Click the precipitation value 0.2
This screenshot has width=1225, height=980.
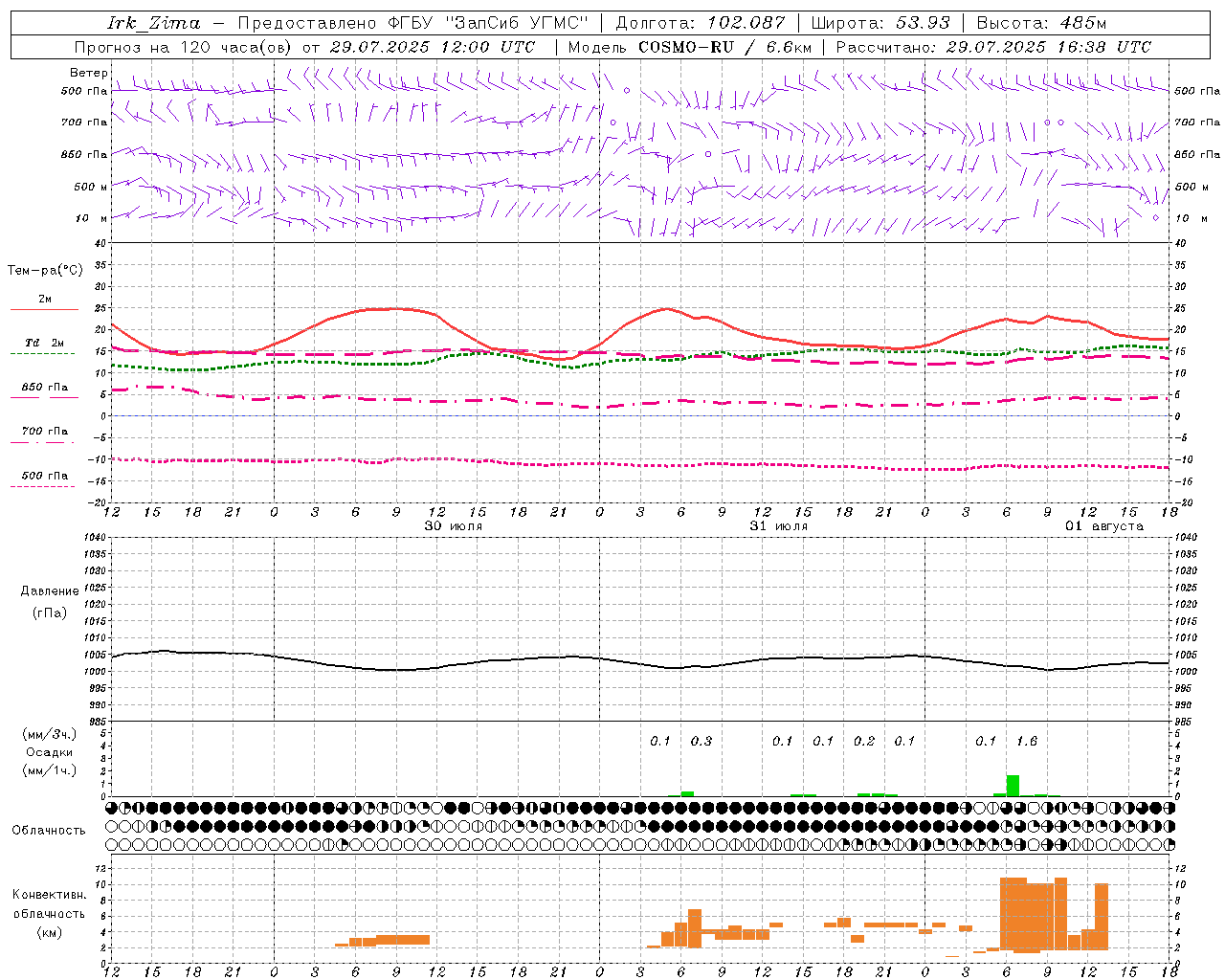pyautogui.click(x=864, y=741)
